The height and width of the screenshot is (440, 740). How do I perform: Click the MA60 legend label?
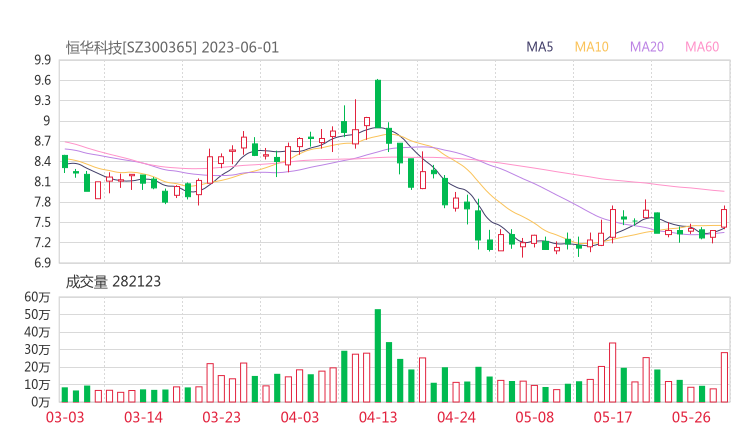(702, 47)
